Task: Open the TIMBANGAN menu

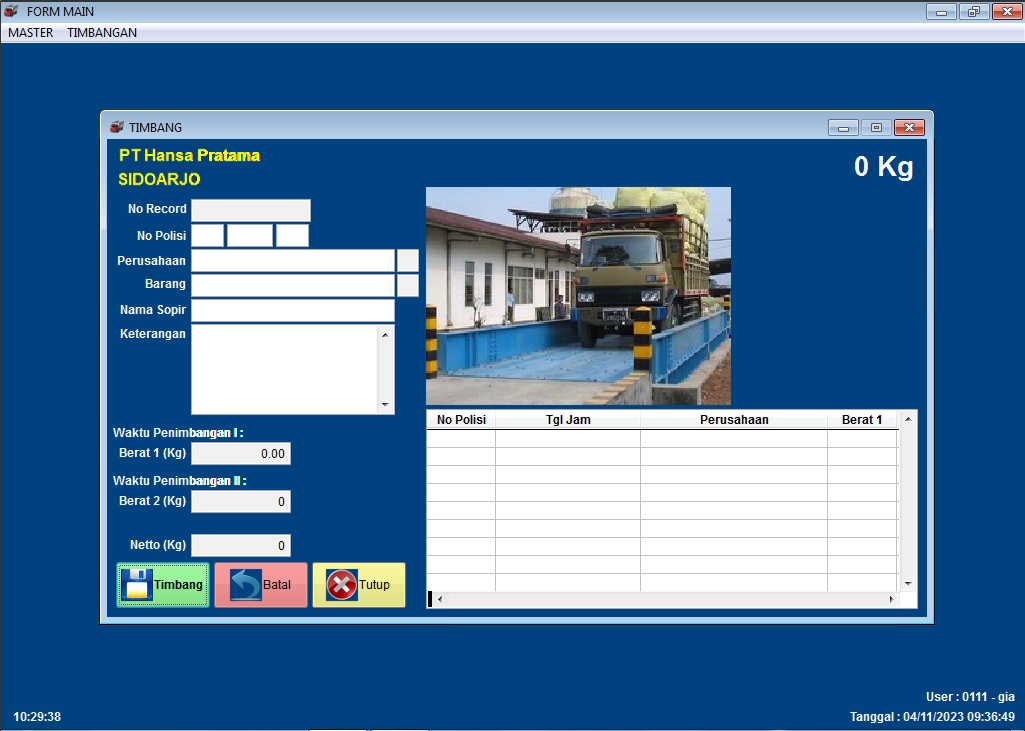Action: 102,32
